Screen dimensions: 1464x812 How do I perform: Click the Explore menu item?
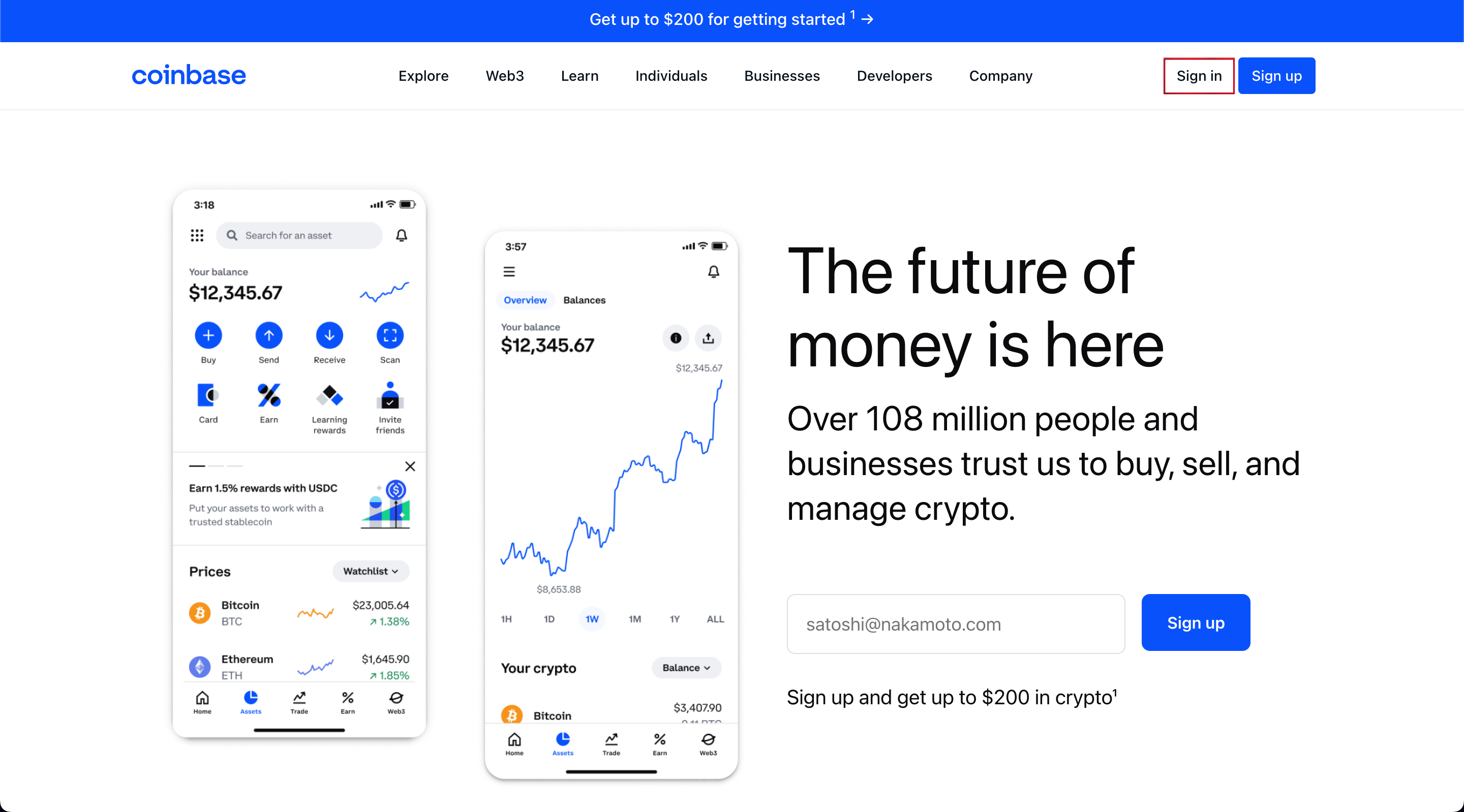coord(422,76)
